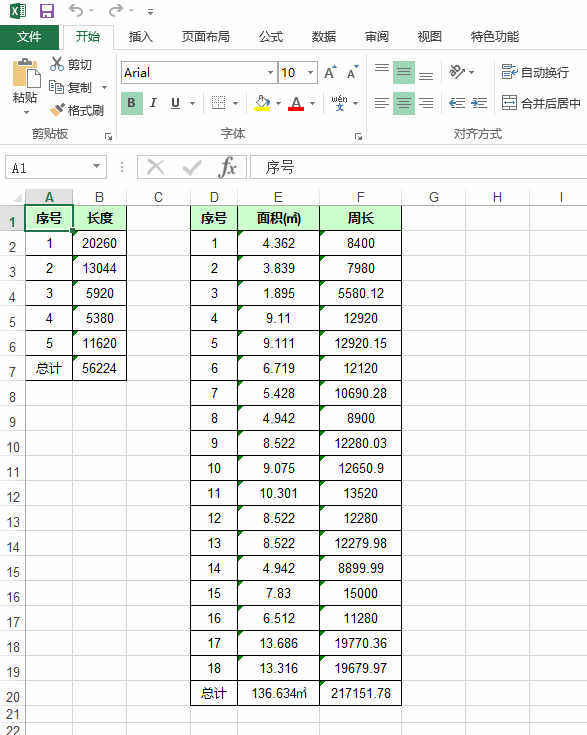Click the increase indent icon
Viewport: 587px width, 735px height.
click(479, 103)
